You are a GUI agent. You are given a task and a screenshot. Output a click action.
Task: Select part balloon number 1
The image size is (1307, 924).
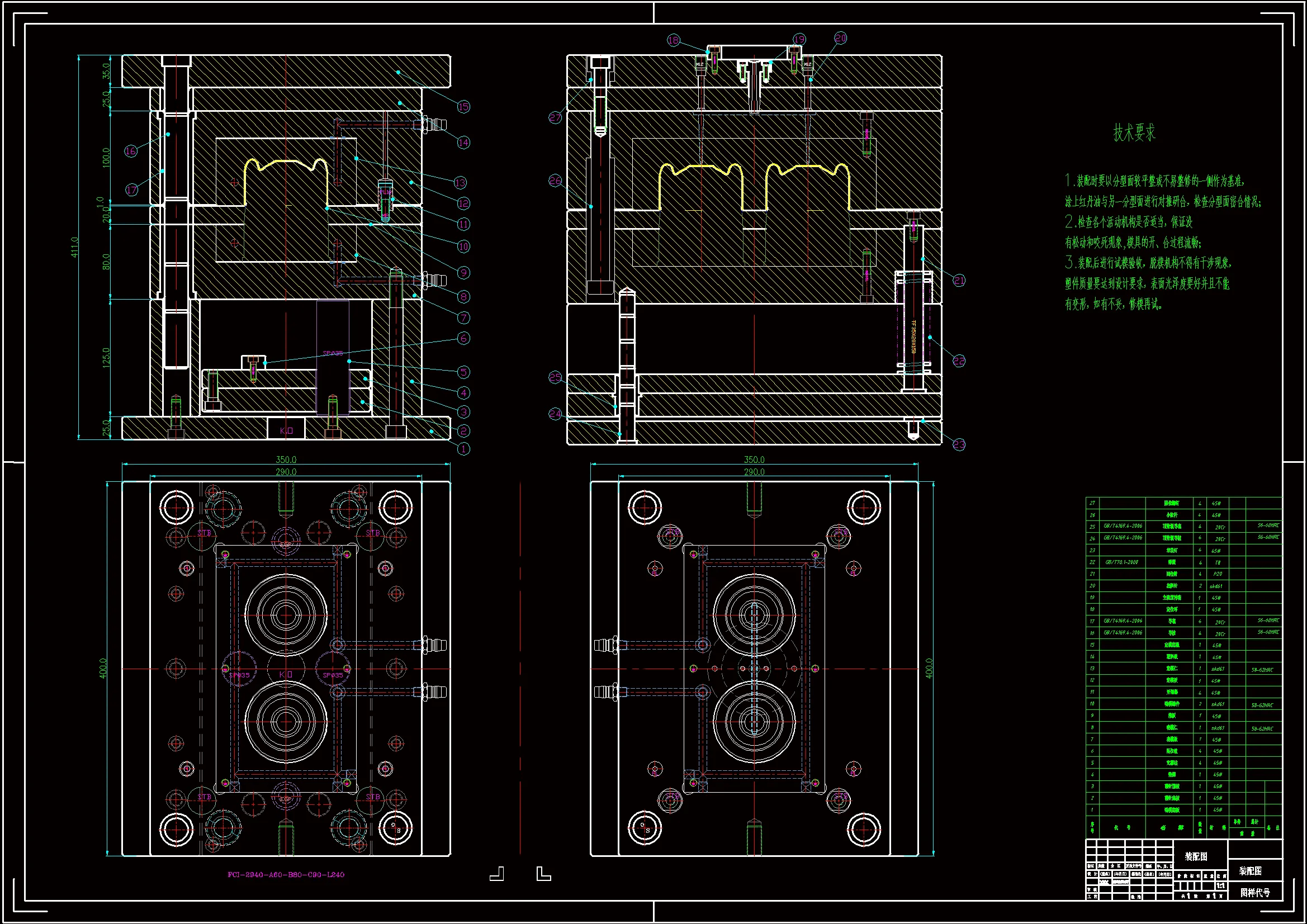[463, 449]
